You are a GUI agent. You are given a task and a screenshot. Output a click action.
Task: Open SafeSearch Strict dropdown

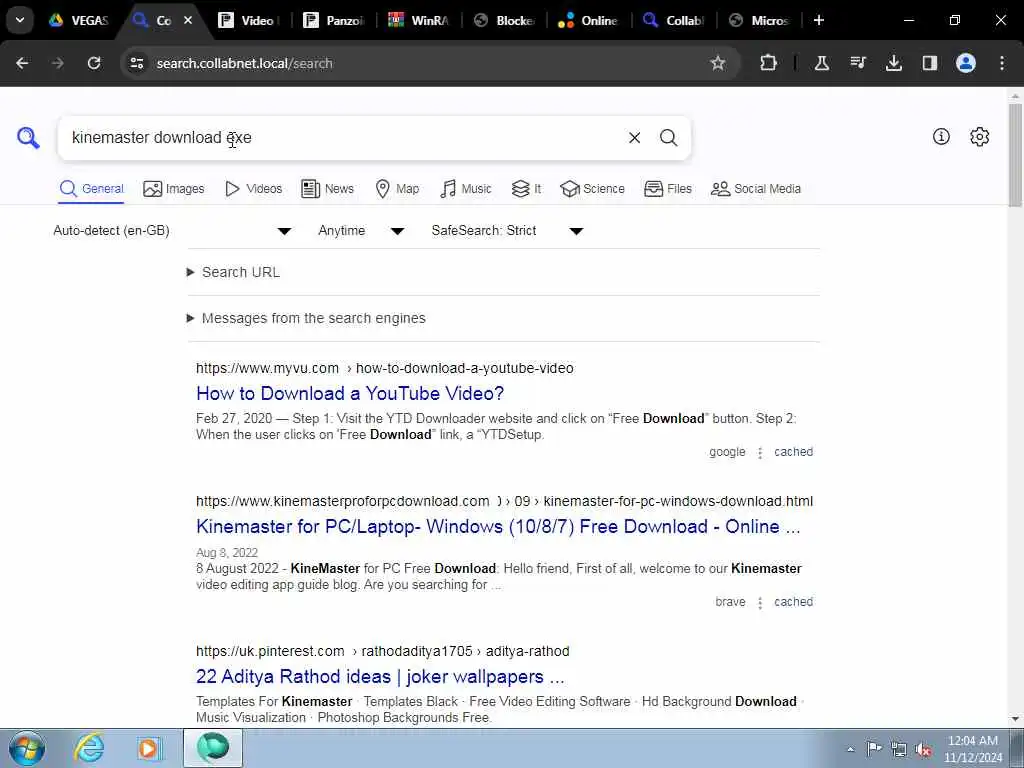tap(507, 231)
